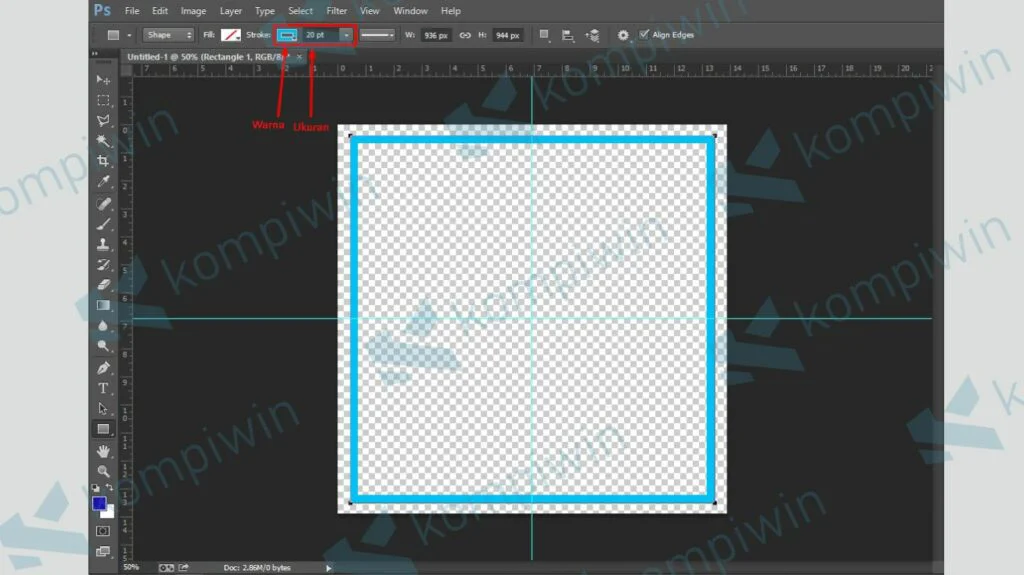Select the Magic Wand tool
The image size is (1024, 575).
click(x=103, y=141)
